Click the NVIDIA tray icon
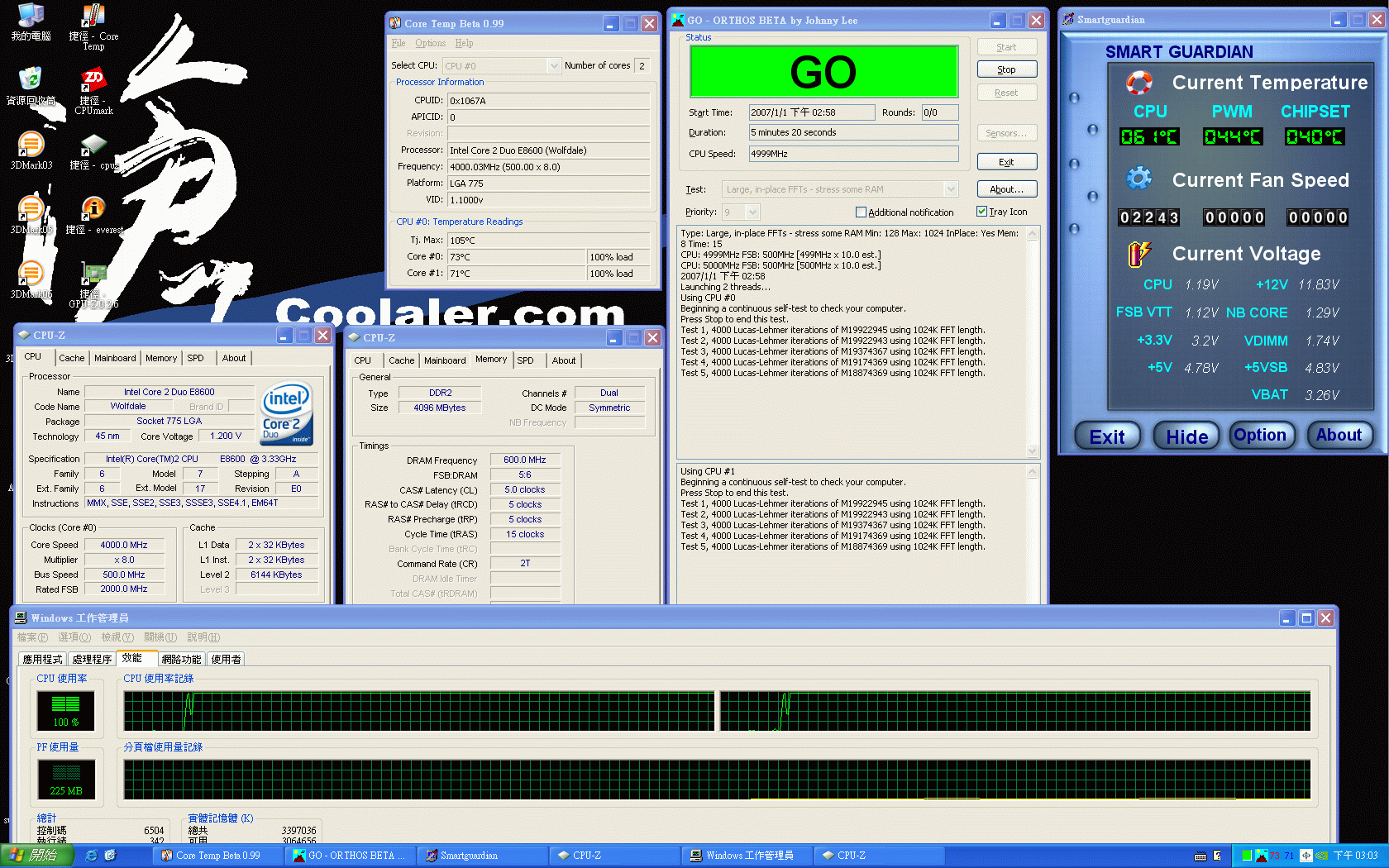Viewport: 1389px width, 868px height. 1321,856
